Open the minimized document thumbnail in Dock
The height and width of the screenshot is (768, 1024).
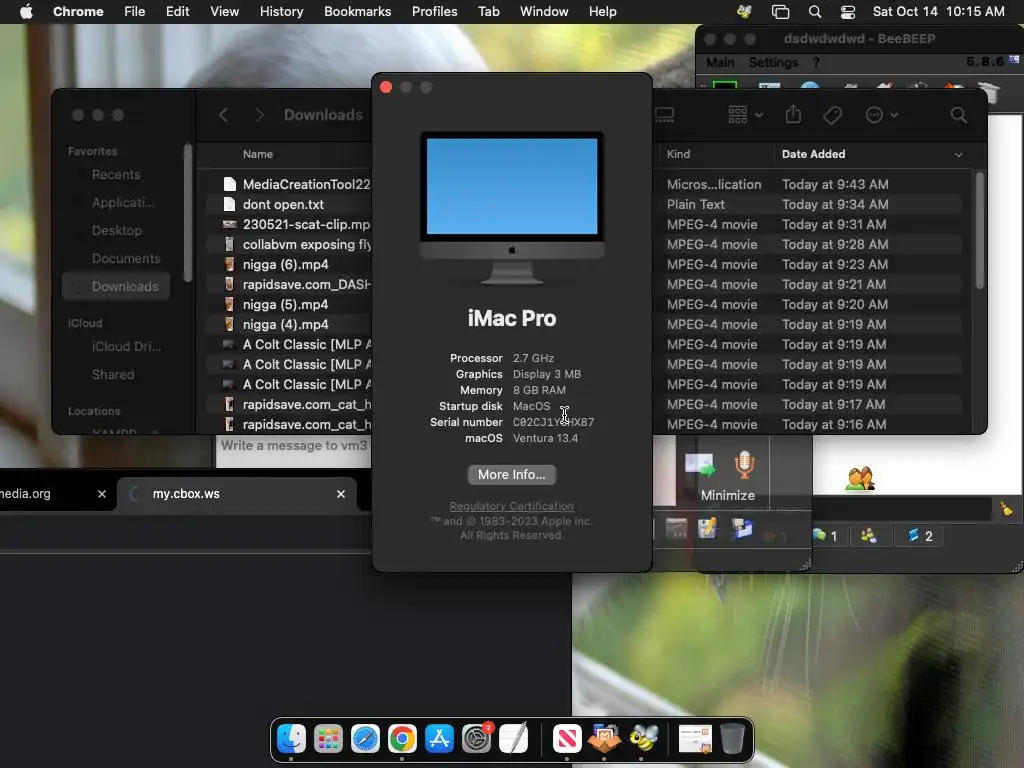(x=695, y=739)
